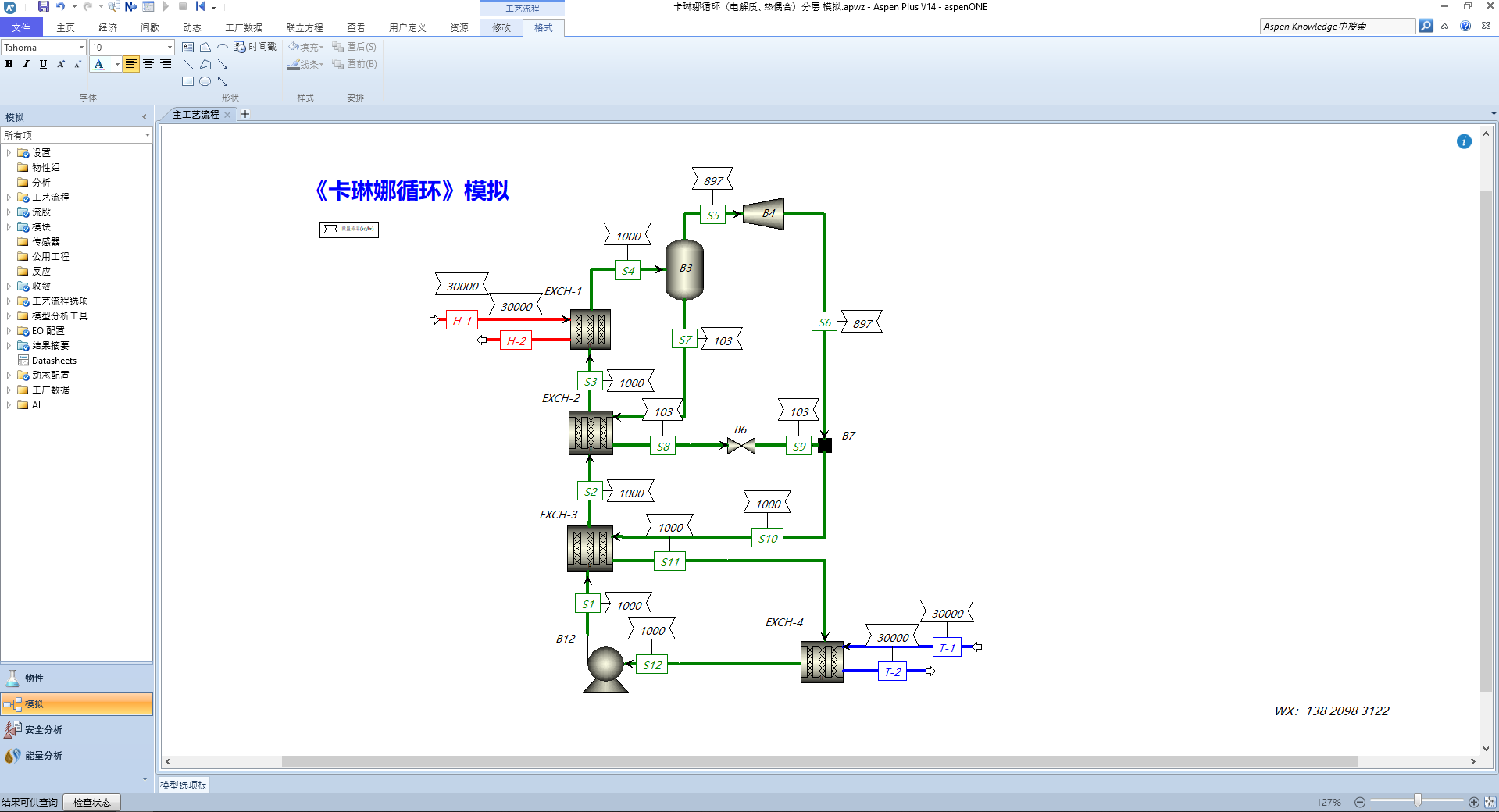The image size is (1499, 812).
Task: Switch to the 安全分析 safety analysis environment
Action: [x=77, y=730]
